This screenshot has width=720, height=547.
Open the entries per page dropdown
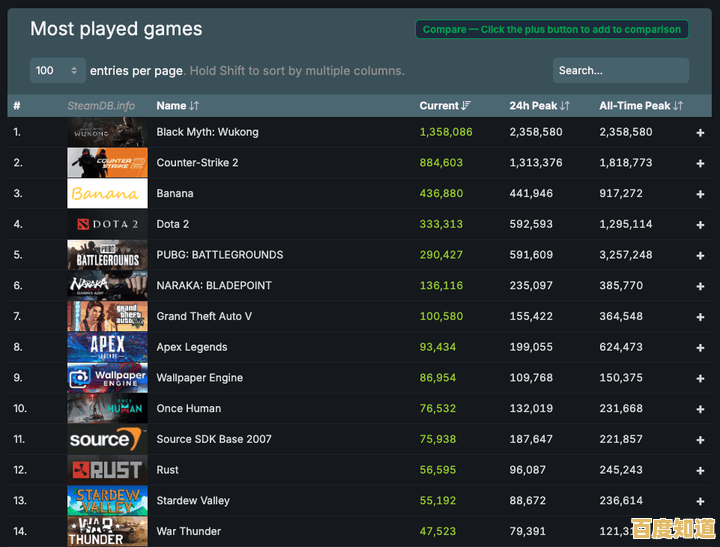pyautogui.click(x=58, y=71)
